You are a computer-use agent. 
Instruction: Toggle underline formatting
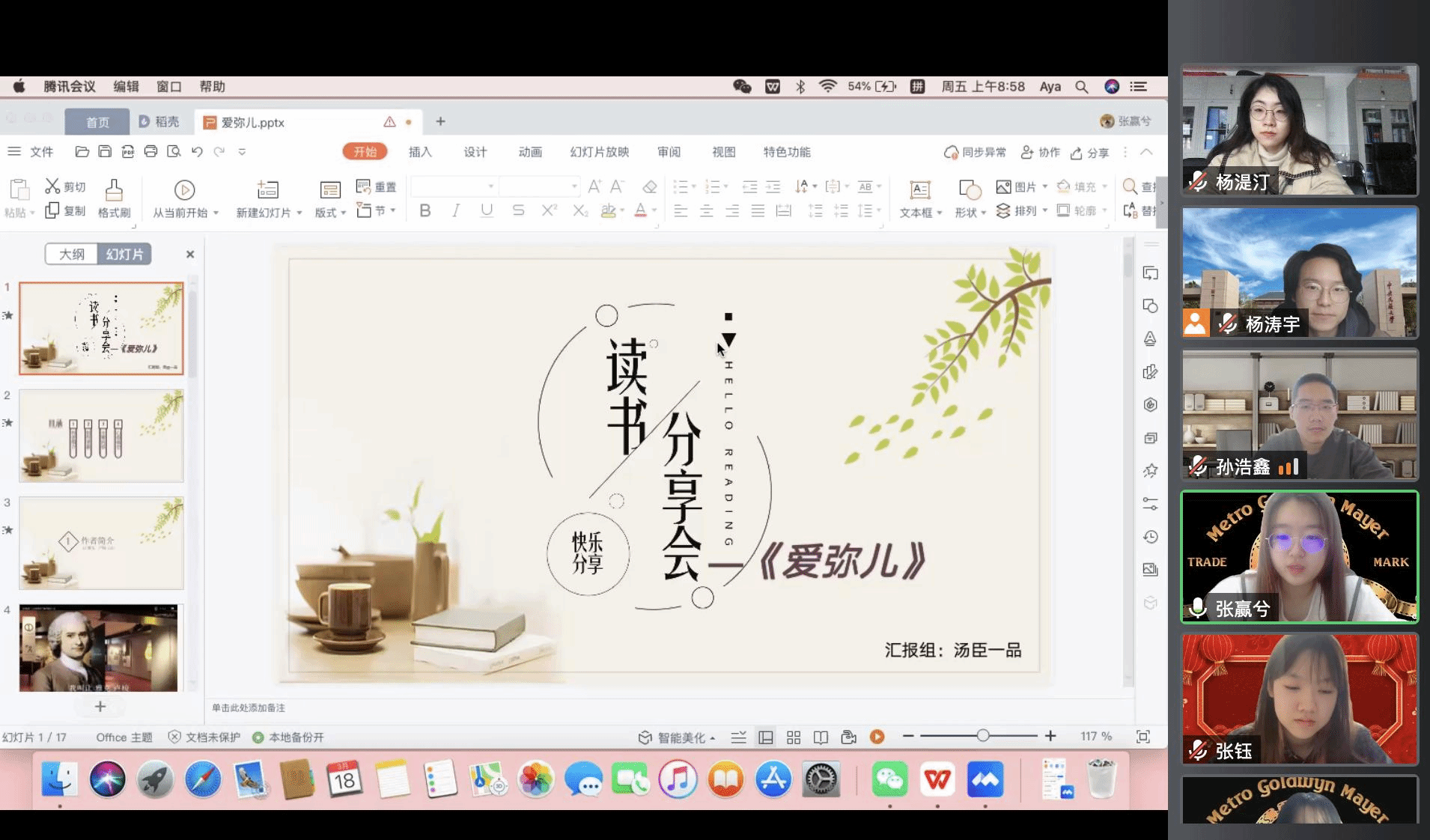click(487, 211)
